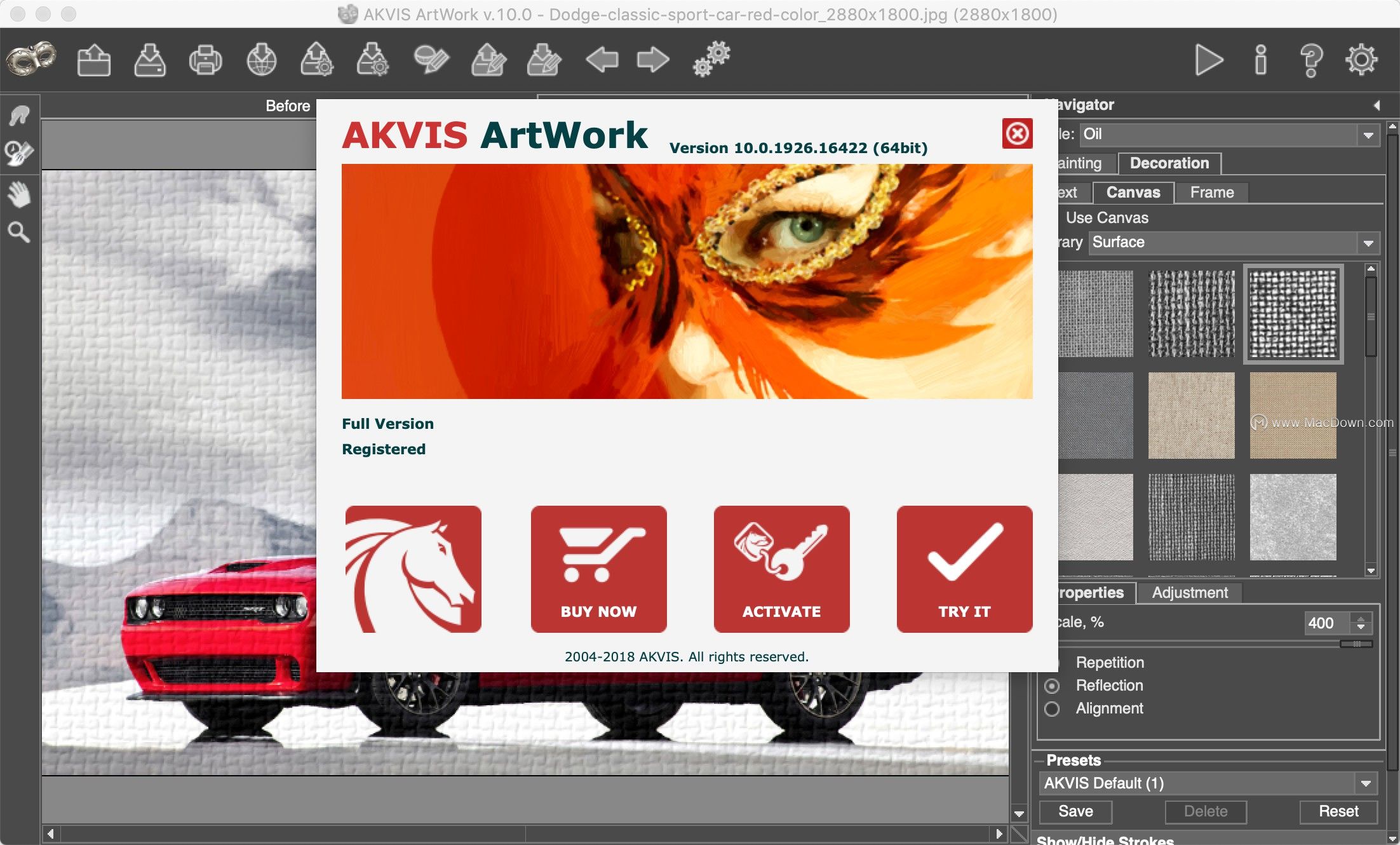Select the dark vertical weave texture
The width and height of the screenshot is (1400, 845).
1192,517
